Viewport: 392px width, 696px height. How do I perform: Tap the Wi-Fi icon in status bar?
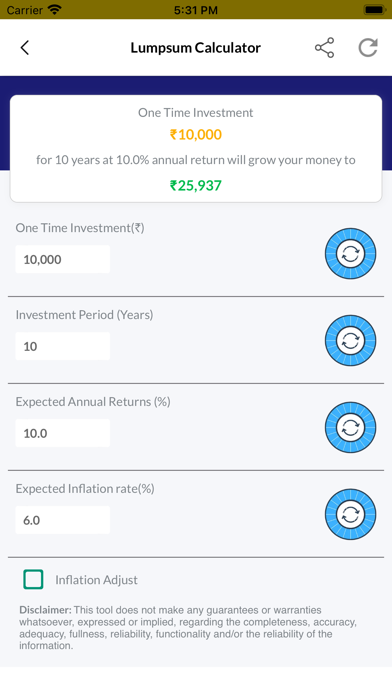[x=55, y=9]
